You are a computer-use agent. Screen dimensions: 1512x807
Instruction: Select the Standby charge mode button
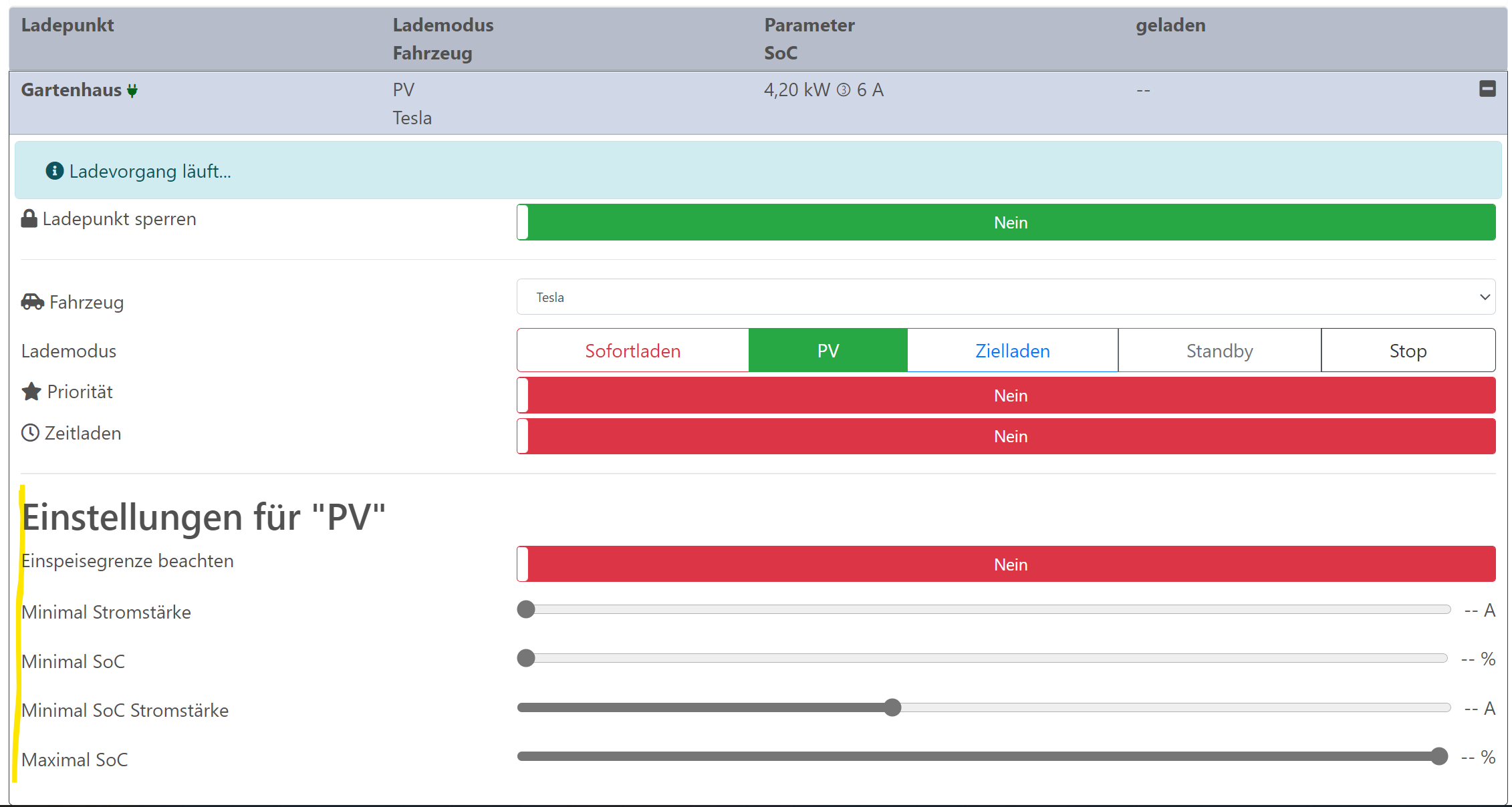1219,351
